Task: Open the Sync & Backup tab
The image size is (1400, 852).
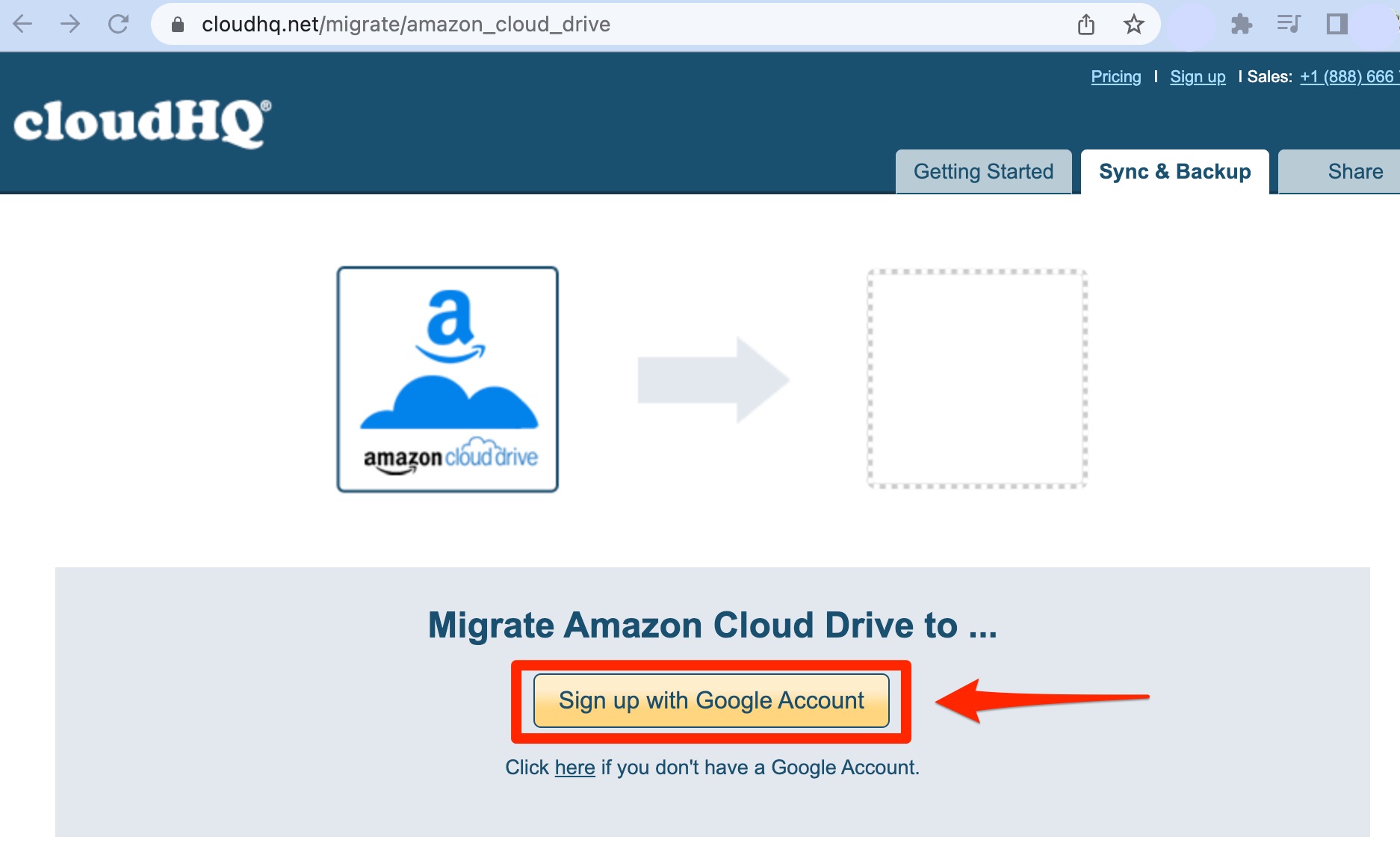Action: [1174, 171]
